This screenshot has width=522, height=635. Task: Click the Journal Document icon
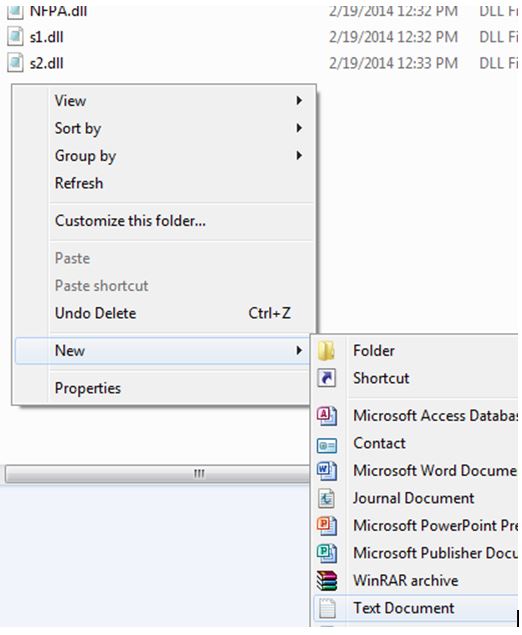(x=326, y=498)
